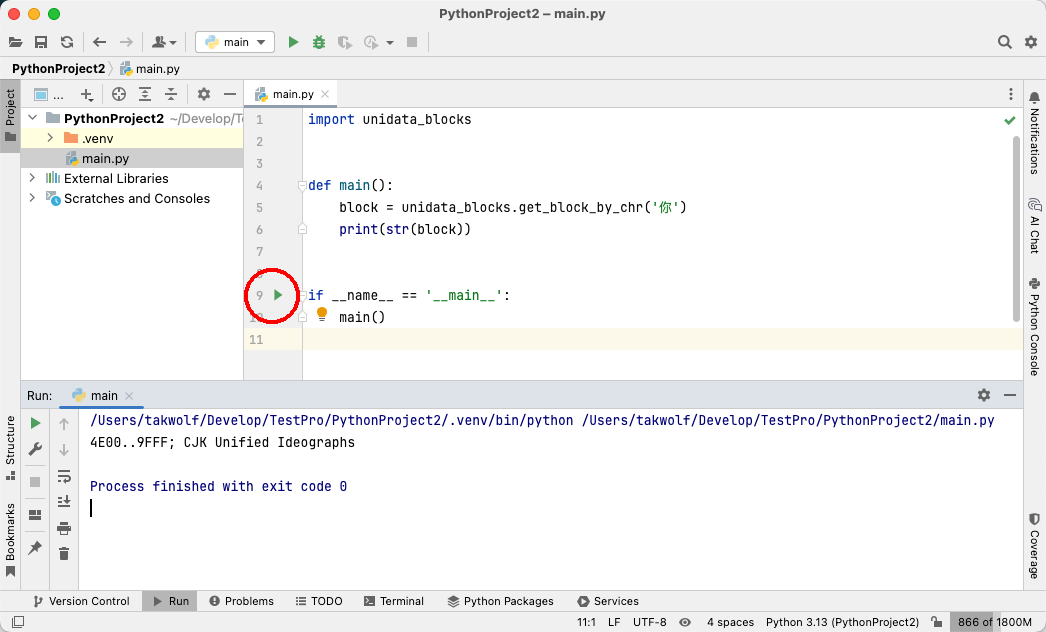Screen dimensions: 1046x632
Task: Save all files with floppy disk icon
Action: point(41,42)
